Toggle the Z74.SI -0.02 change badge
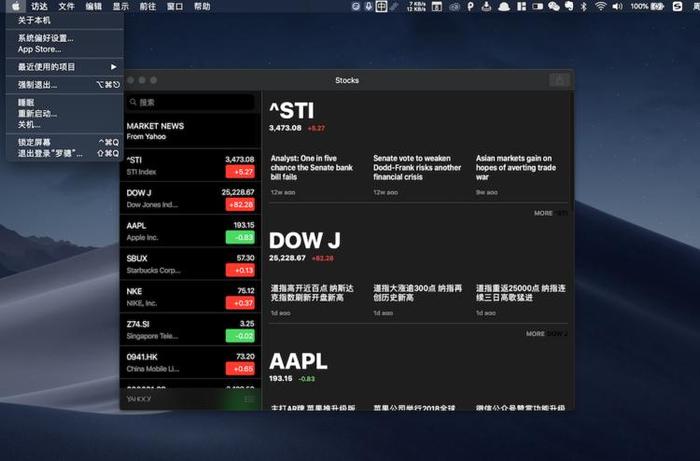700x461 pixels. tap(240, 336)
